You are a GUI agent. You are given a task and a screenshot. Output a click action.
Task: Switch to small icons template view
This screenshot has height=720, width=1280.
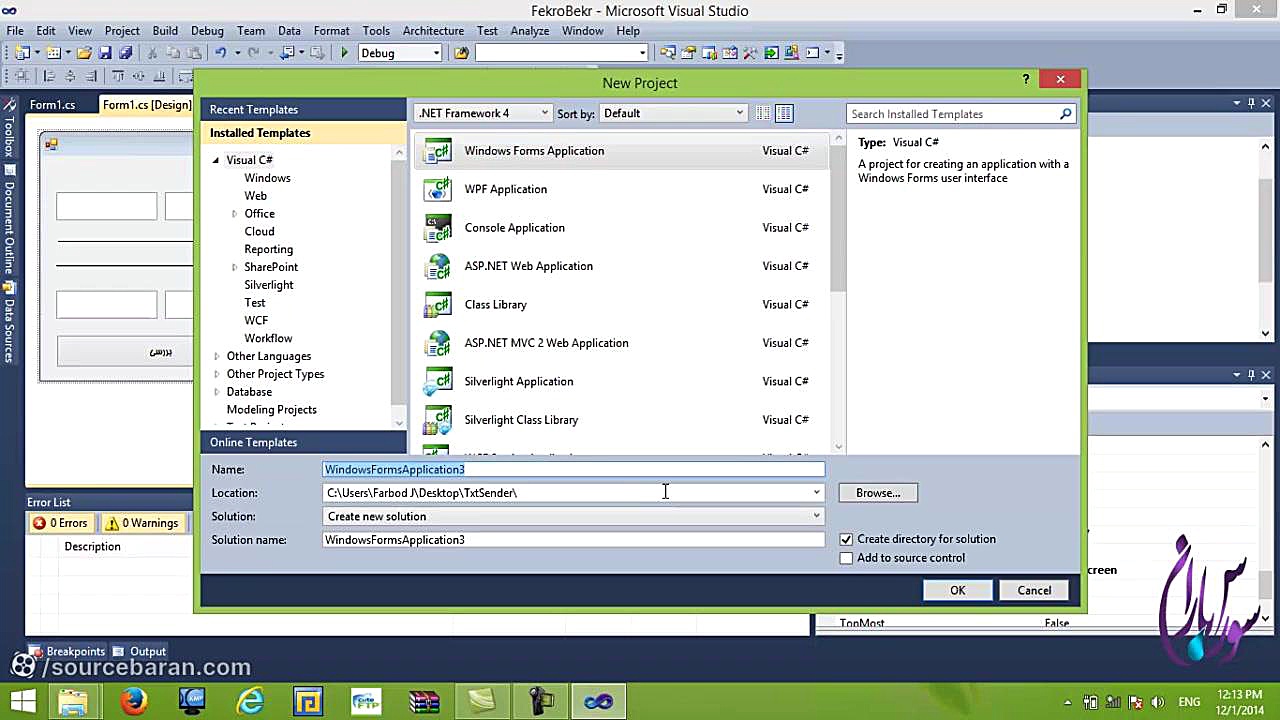[x=764, y=113]
